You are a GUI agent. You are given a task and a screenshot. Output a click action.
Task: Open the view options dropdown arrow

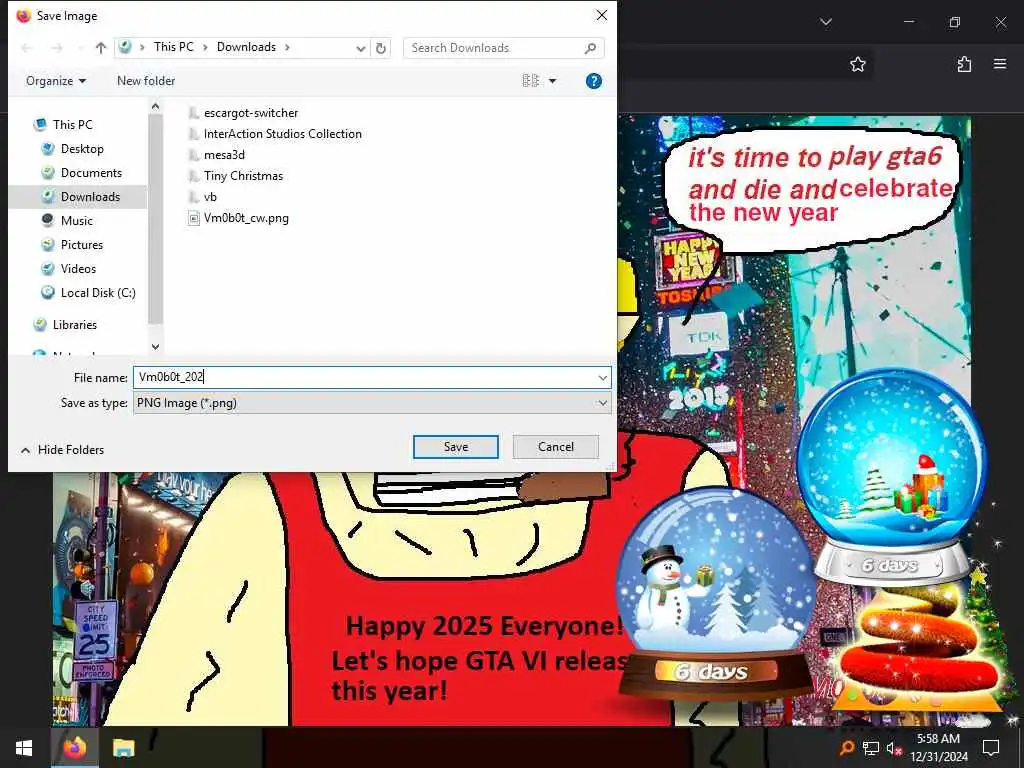tap(552, 81)
